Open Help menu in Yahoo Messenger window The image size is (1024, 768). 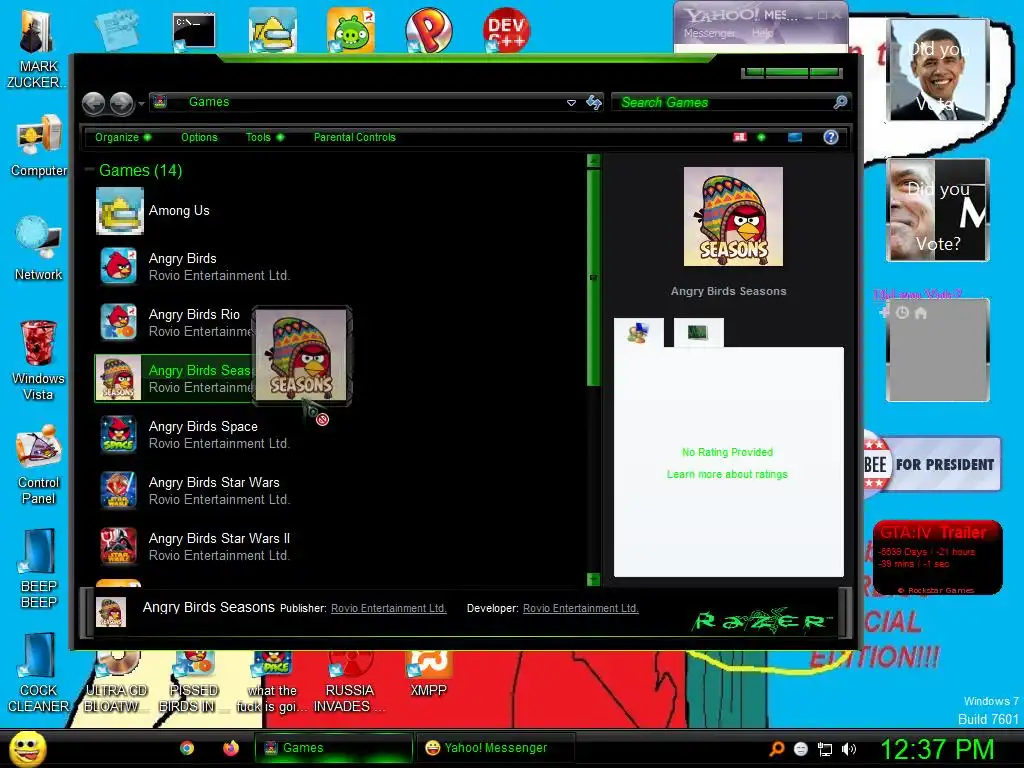click(x=762, y=33)
